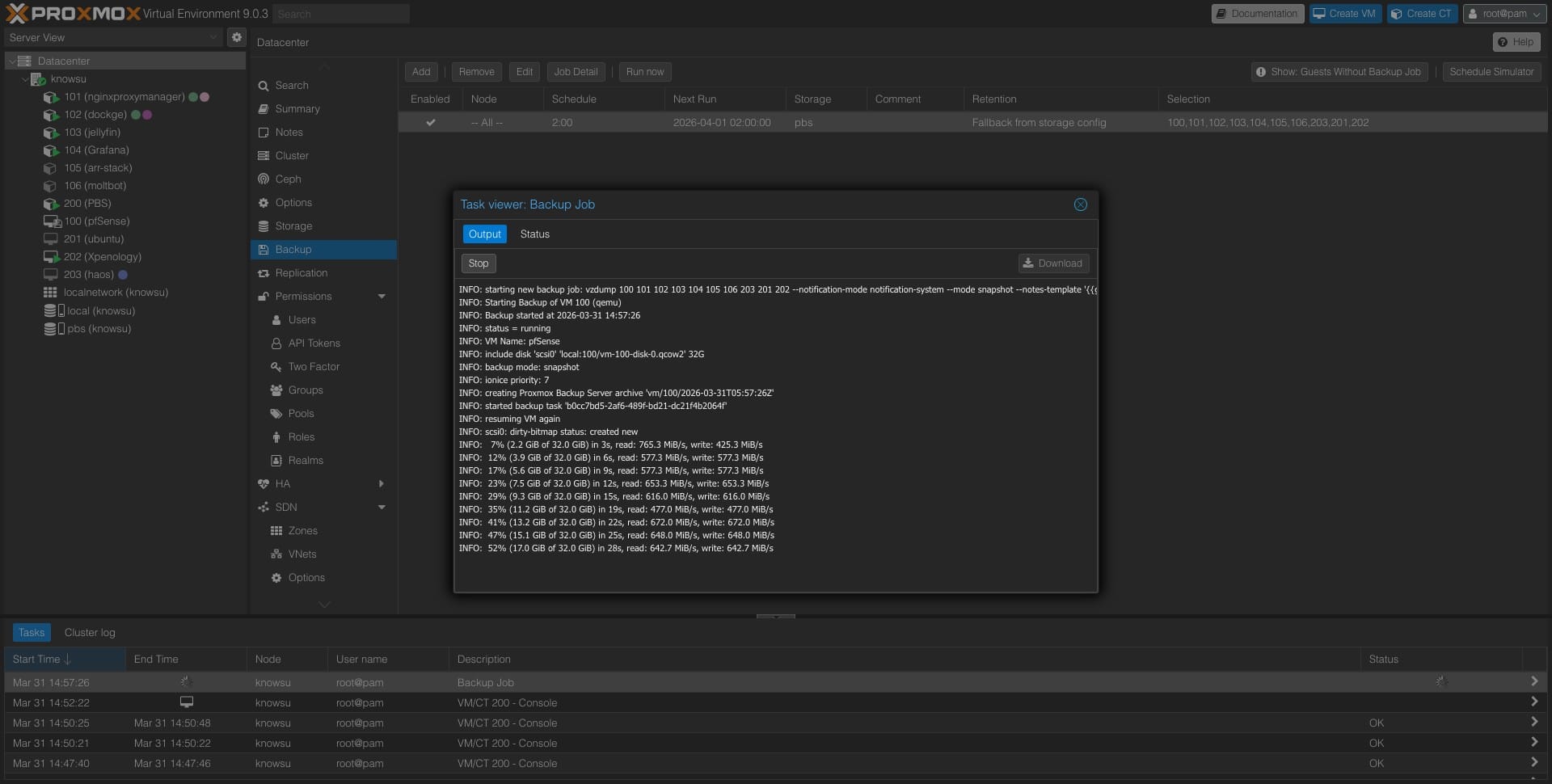Viewport: 1552px width, 784px height.
Task: Click the Realms icon in Permissions
Action: tap(276, 461)
